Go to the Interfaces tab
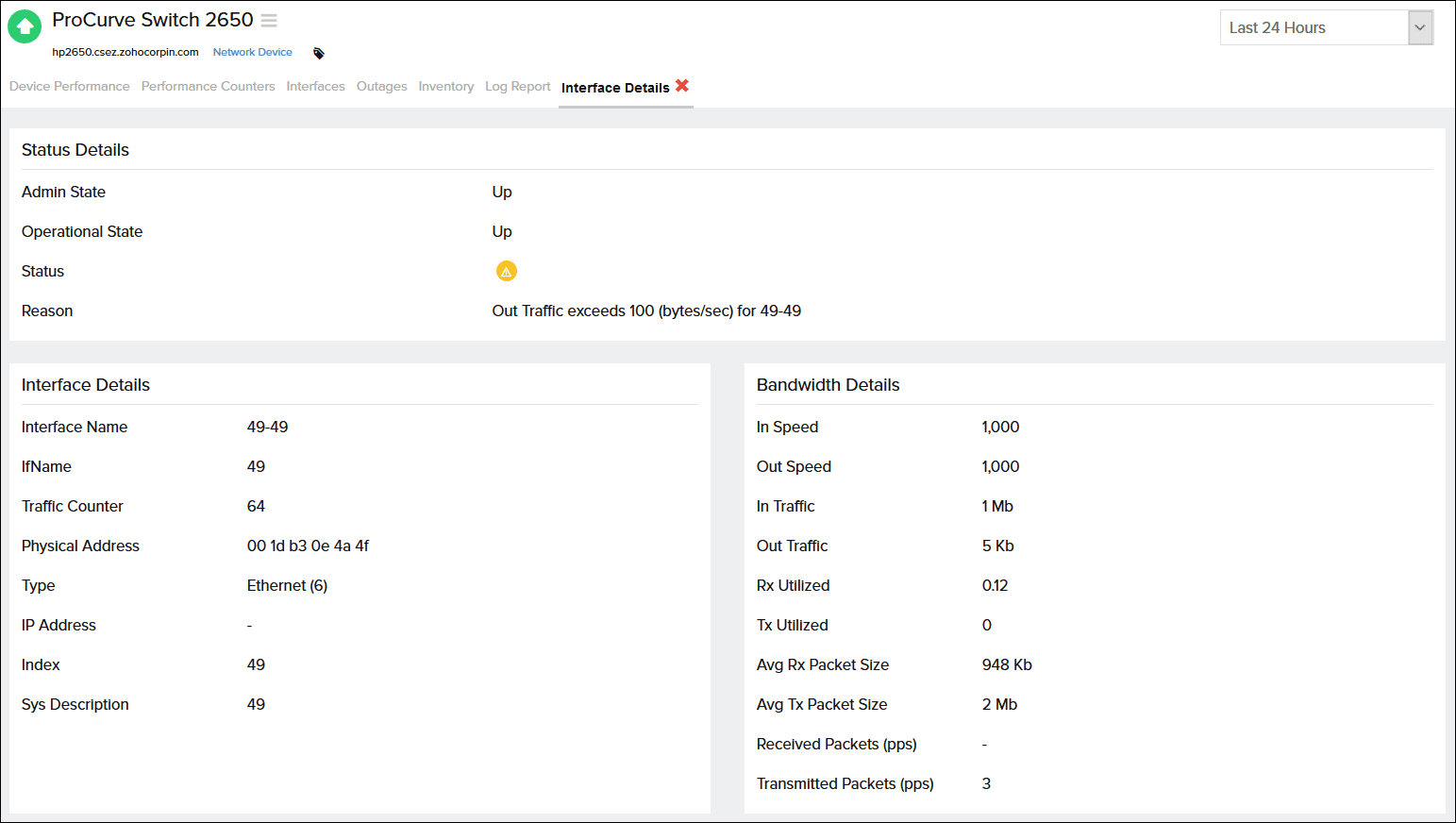Image resolution: width=1456 pixels, height=823 pixels. [315, 87]
